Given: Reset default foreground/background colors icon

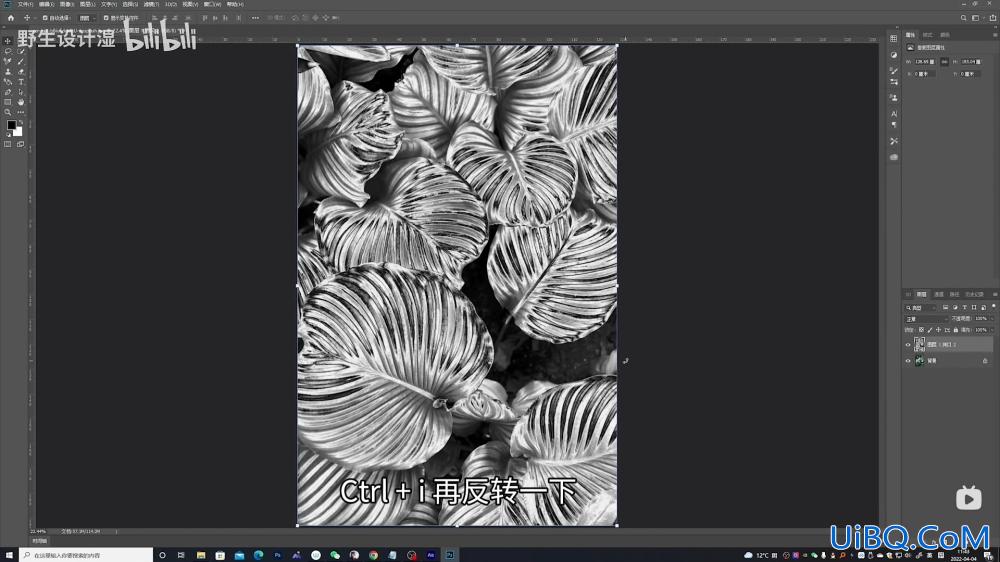Looking at the screenshot, I should (x=9, y=135).
